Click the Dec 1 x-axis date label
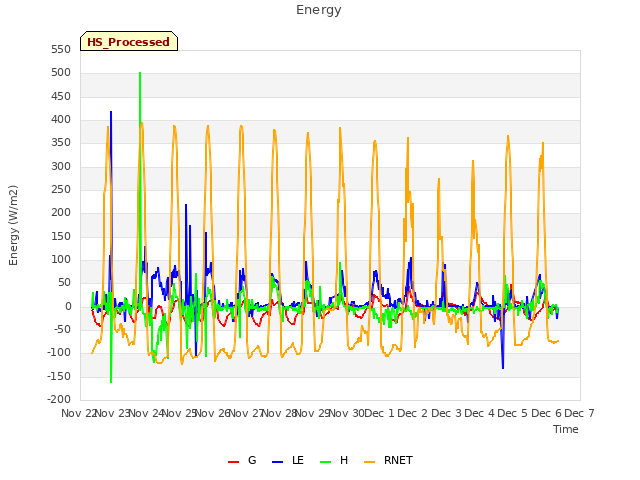Image resolution: width=640 pixels, height=480 pixels. [379, 413]
